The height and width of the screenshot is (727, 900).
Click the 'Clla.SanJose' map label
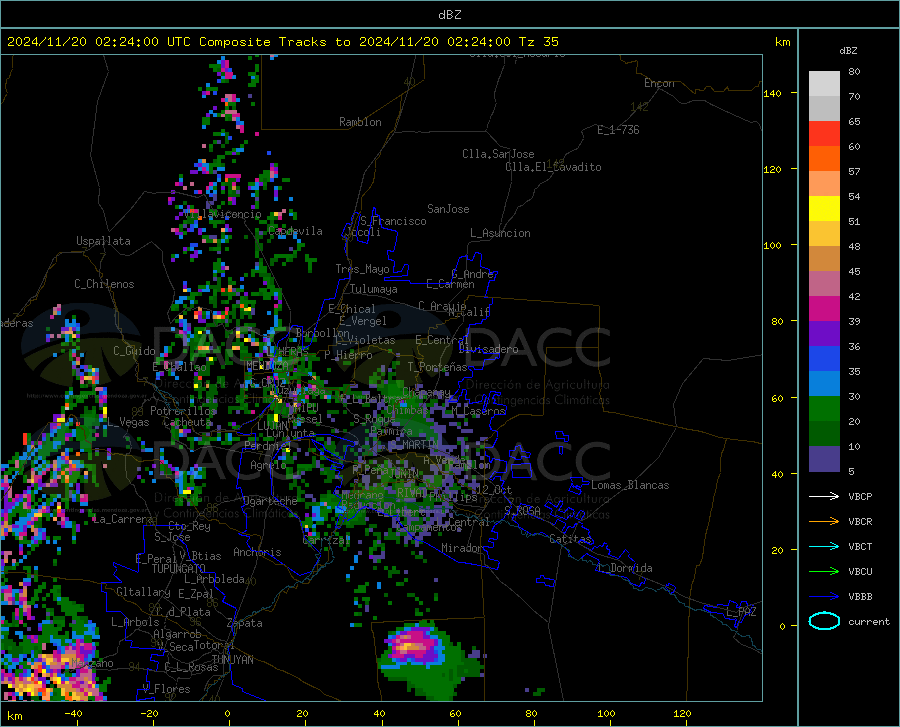[498, 154]
